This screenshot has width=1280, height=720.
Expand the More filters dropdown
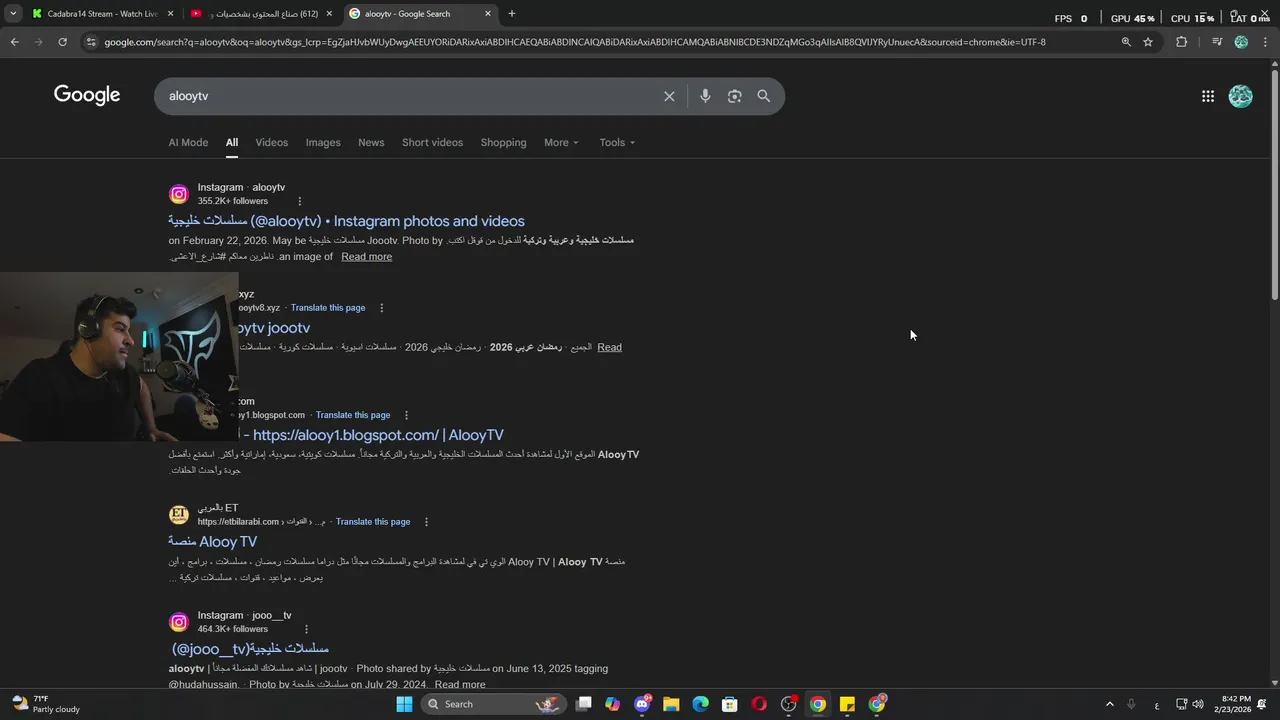coord(561,142)
